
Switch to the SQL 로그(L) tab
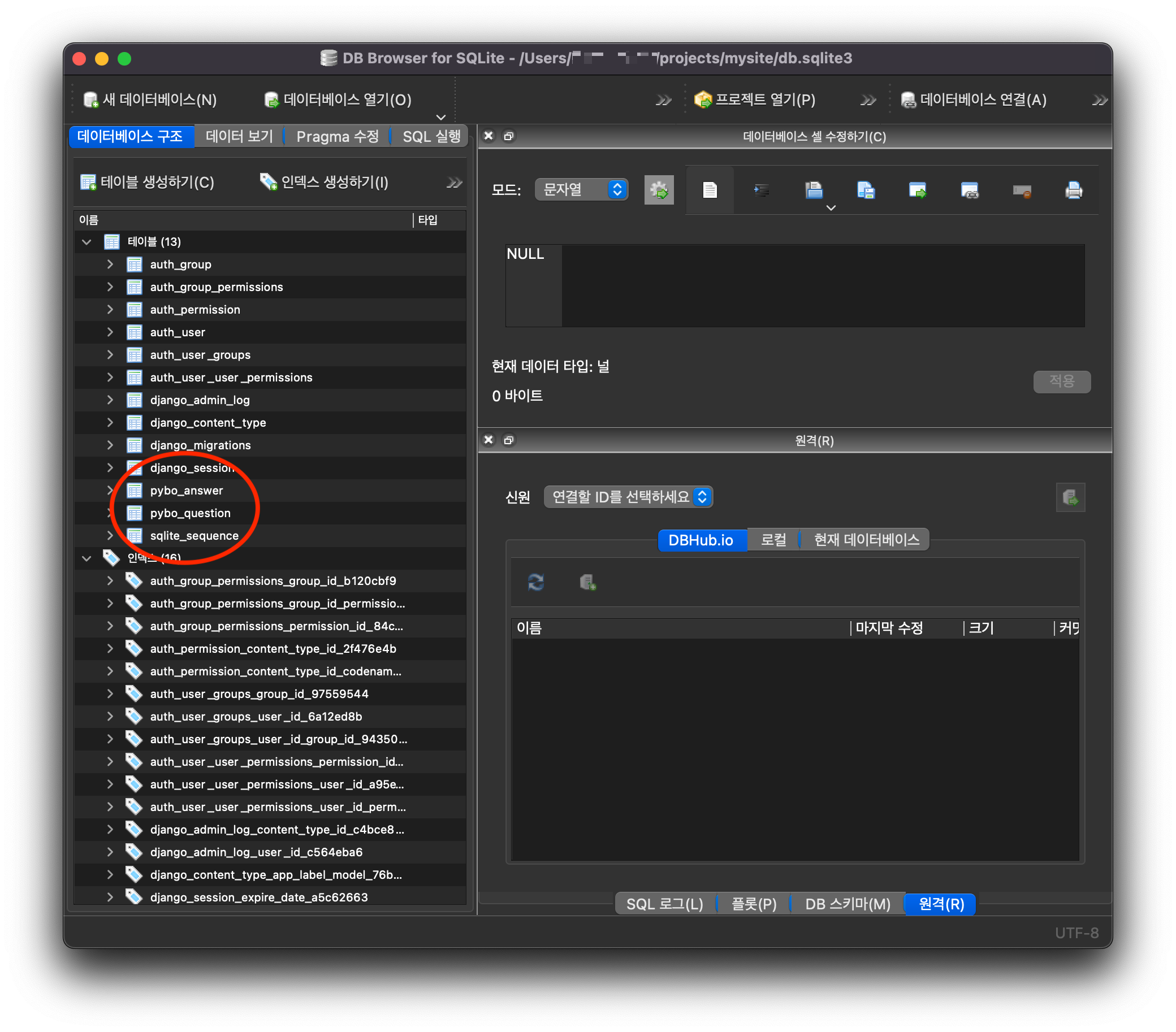[664, 904]
